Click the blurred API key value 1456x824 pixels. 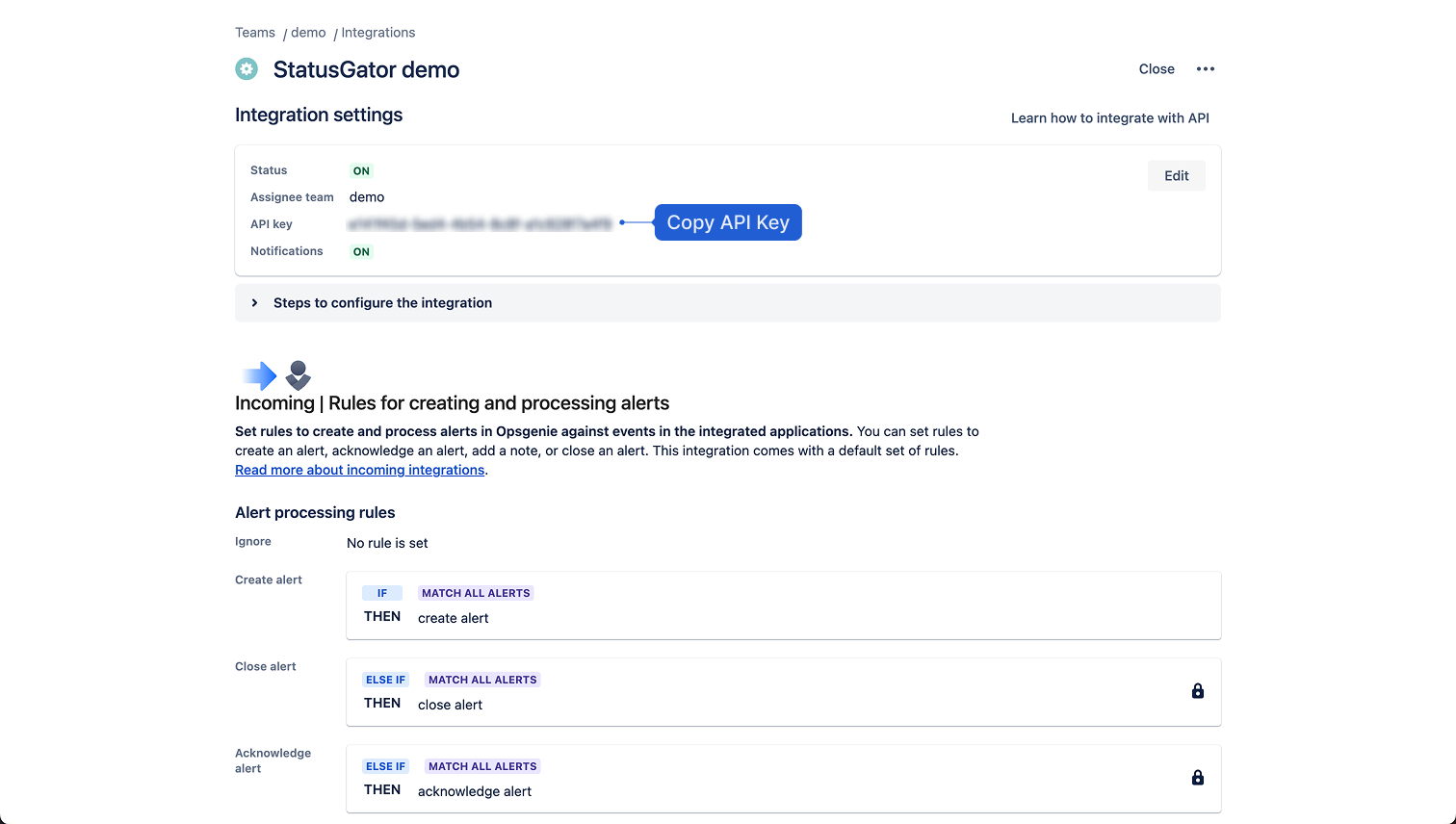tap(481, 224)
